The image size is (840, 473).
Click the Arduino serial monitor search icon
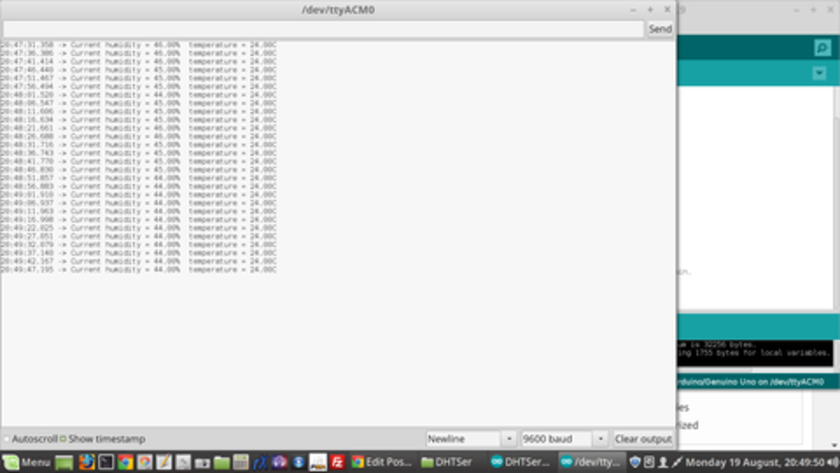coord(822,48)
